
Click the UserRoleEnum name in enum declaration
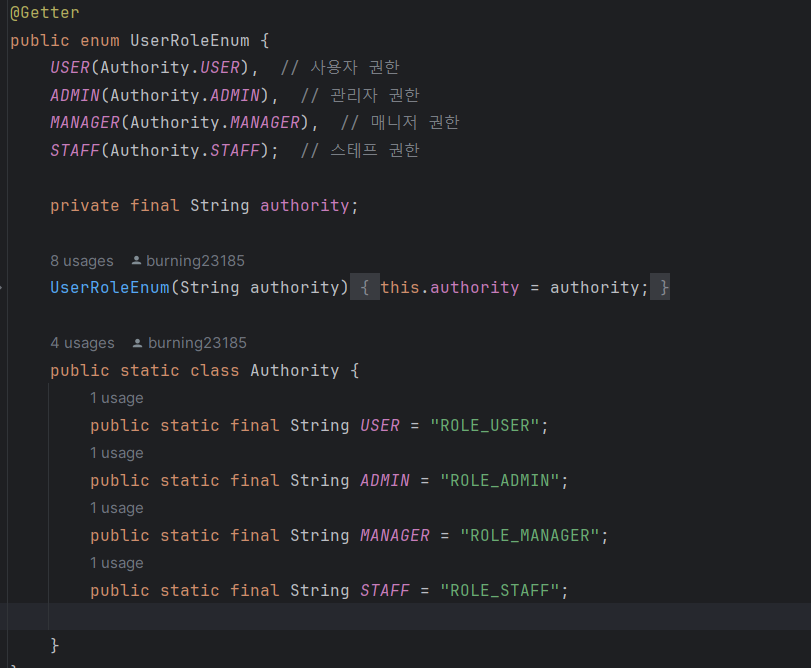tap(189, 40)
